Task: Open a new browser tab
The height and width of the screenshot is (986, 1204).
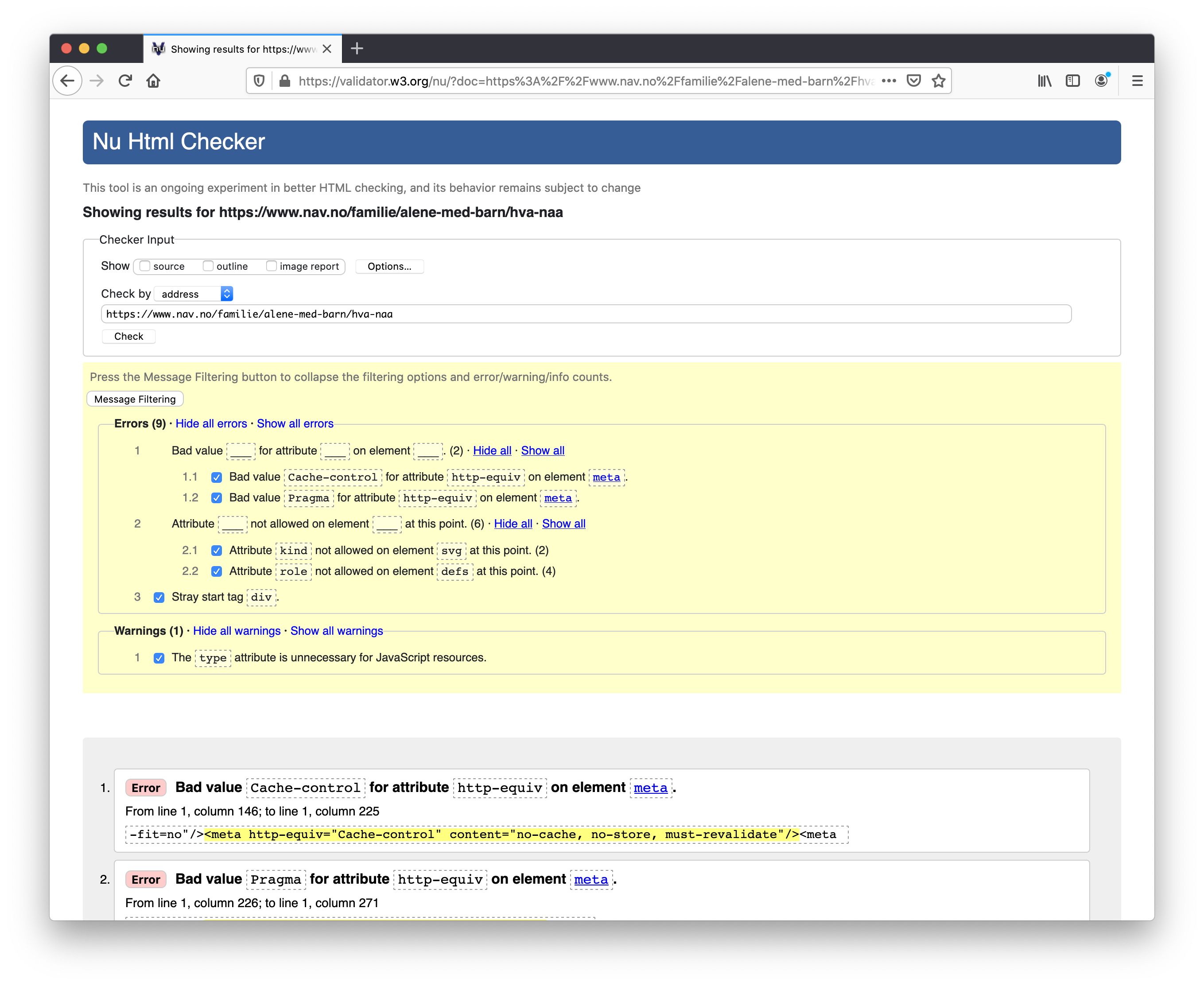Action: 357,49
